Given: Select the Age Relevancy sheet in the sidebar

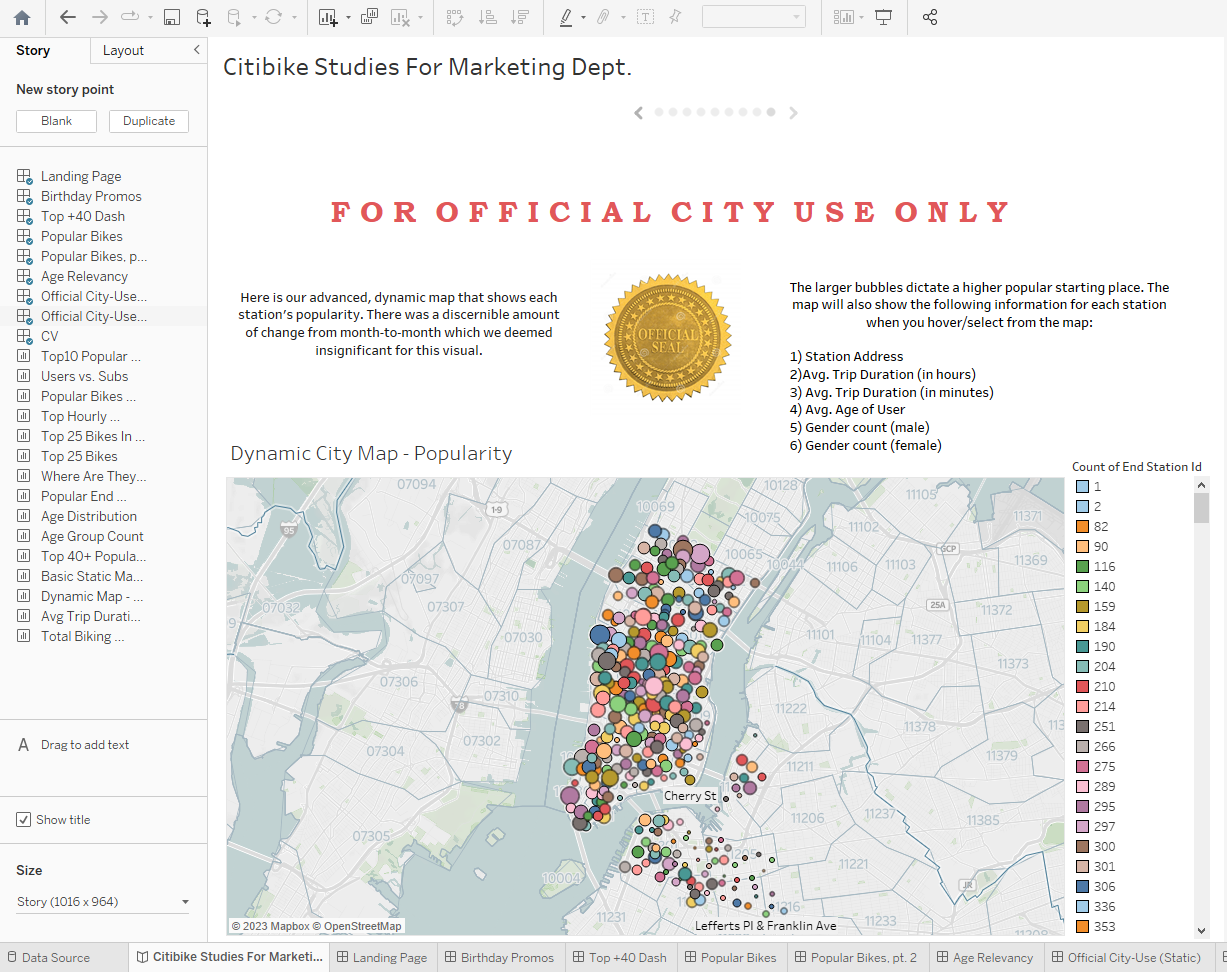Looking at the screenshot, I should coord(85,276).
